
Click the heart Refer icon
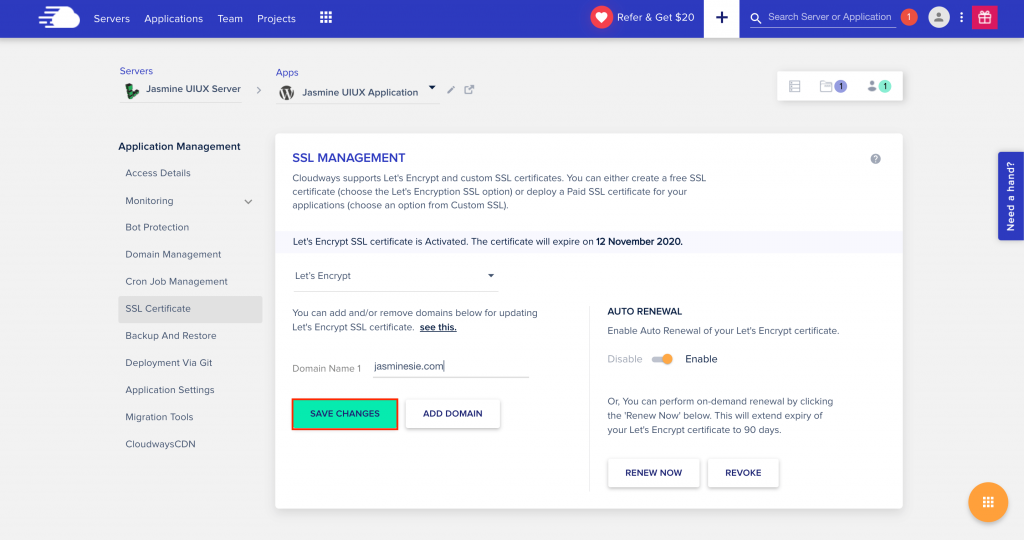601,18
